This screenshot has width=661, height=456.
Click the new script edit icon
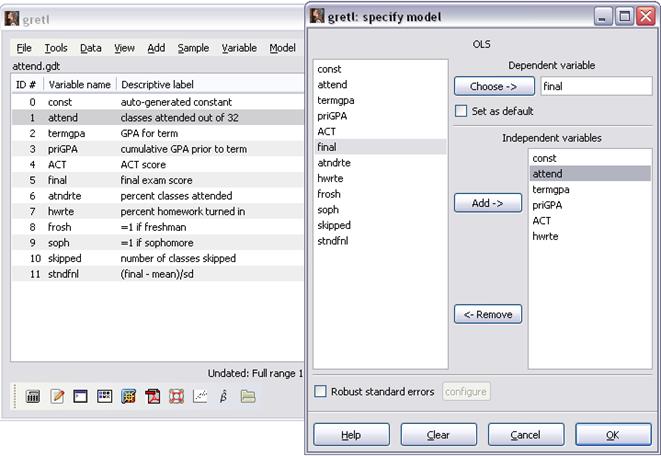(57, 397)
